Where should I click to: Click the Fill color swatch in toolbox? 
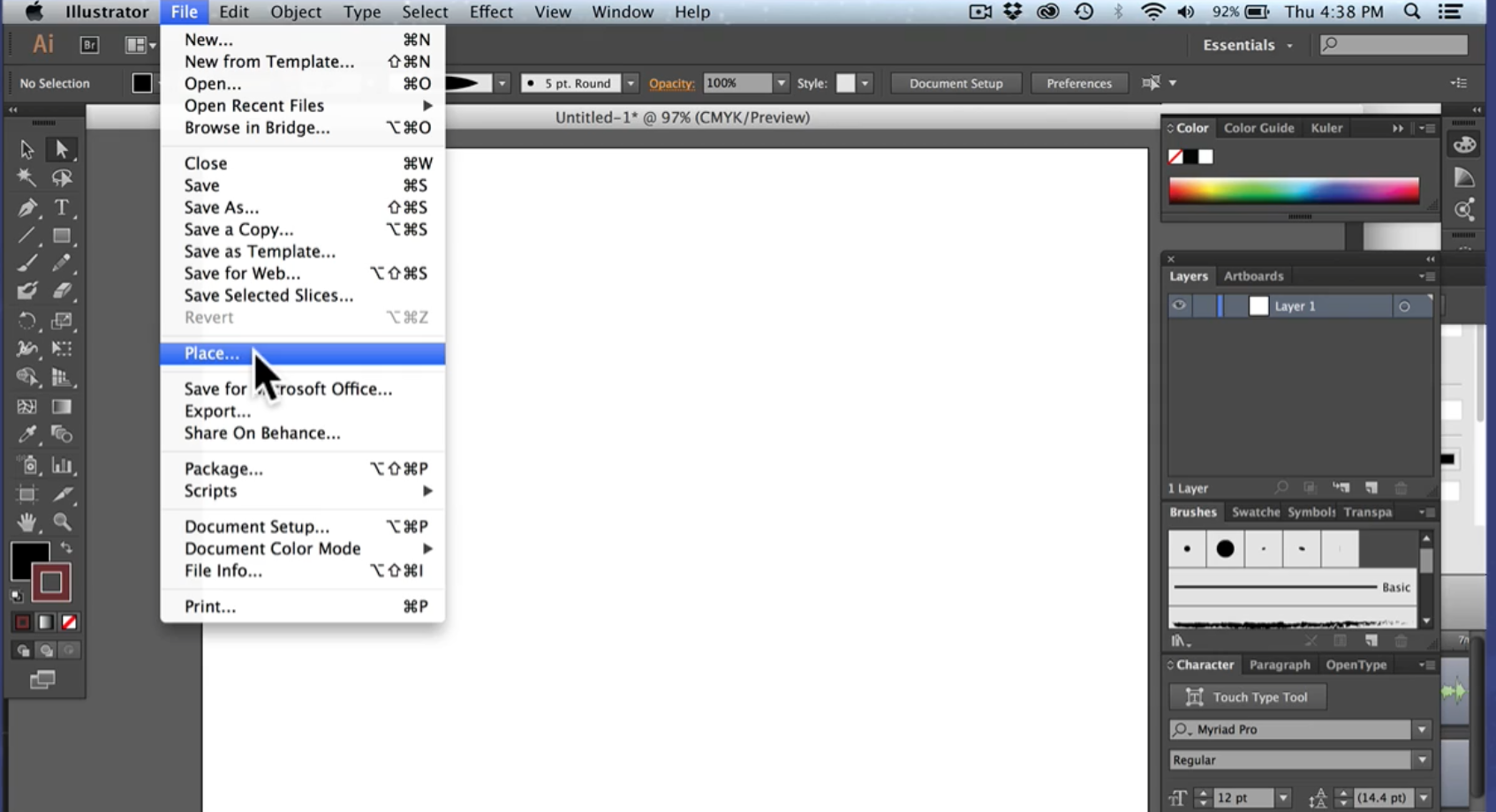(29, 561)
